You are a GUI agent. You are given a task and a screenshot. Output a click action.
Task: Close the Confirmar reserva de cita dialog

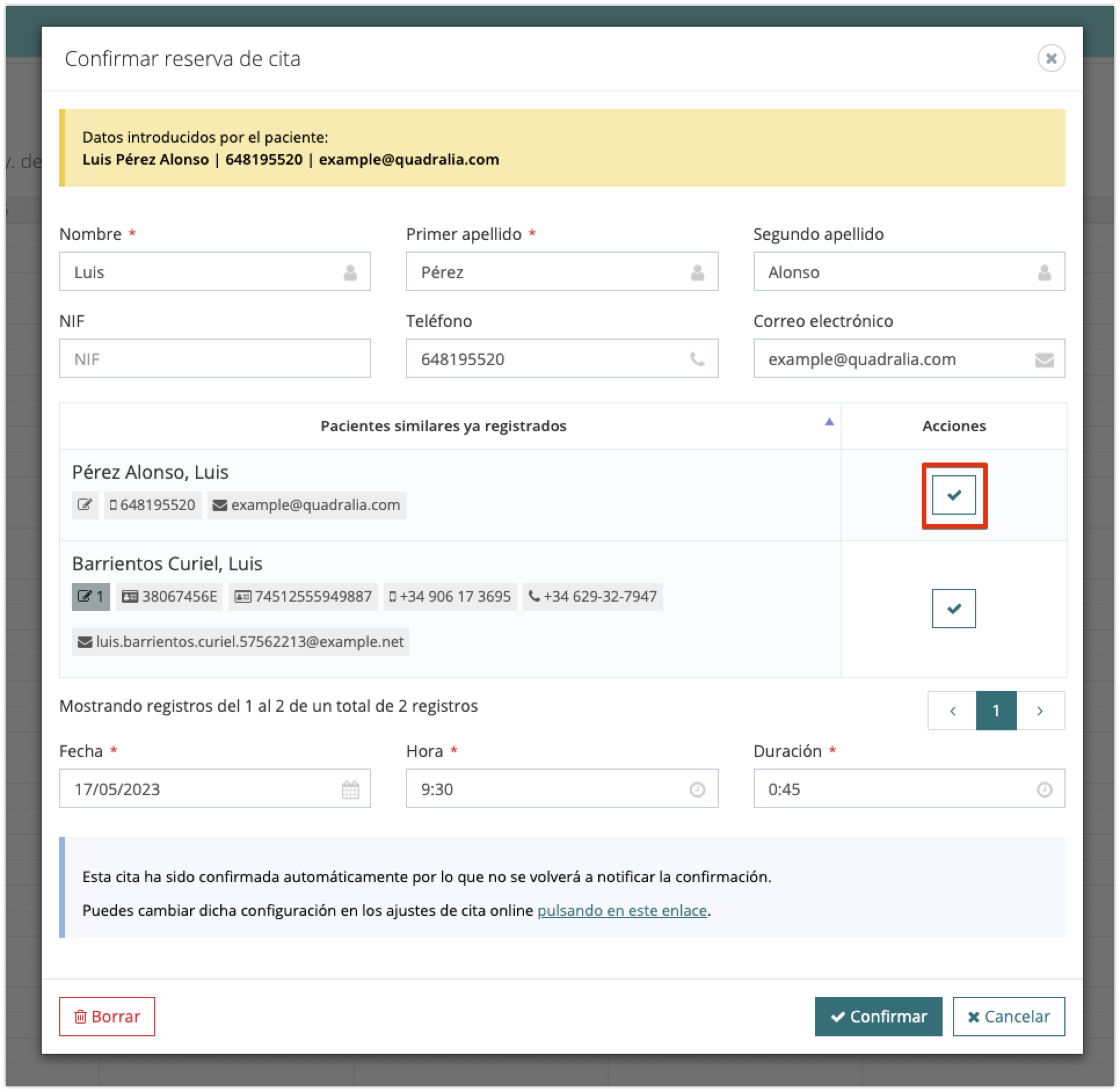[1050, 59]
